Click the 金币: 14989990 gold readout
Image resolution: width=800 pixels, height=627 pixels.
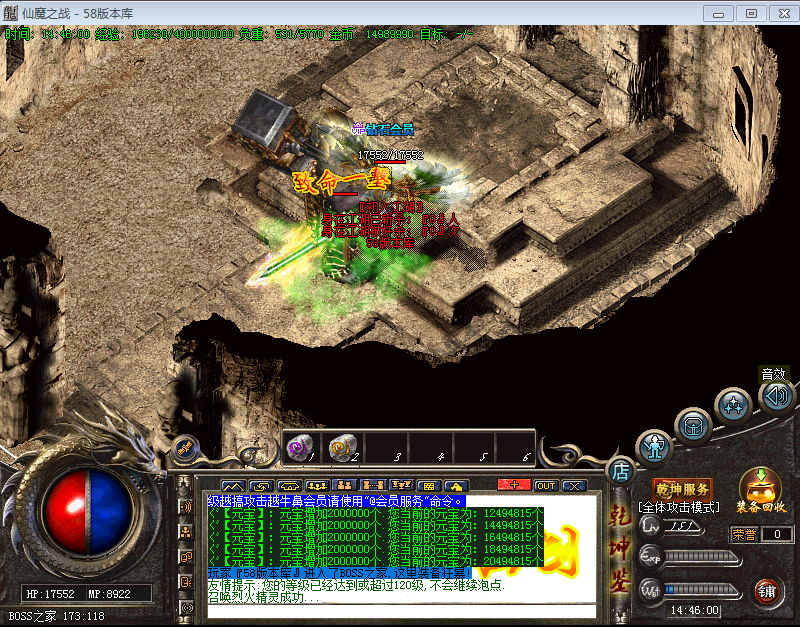(x=371, y=34)
